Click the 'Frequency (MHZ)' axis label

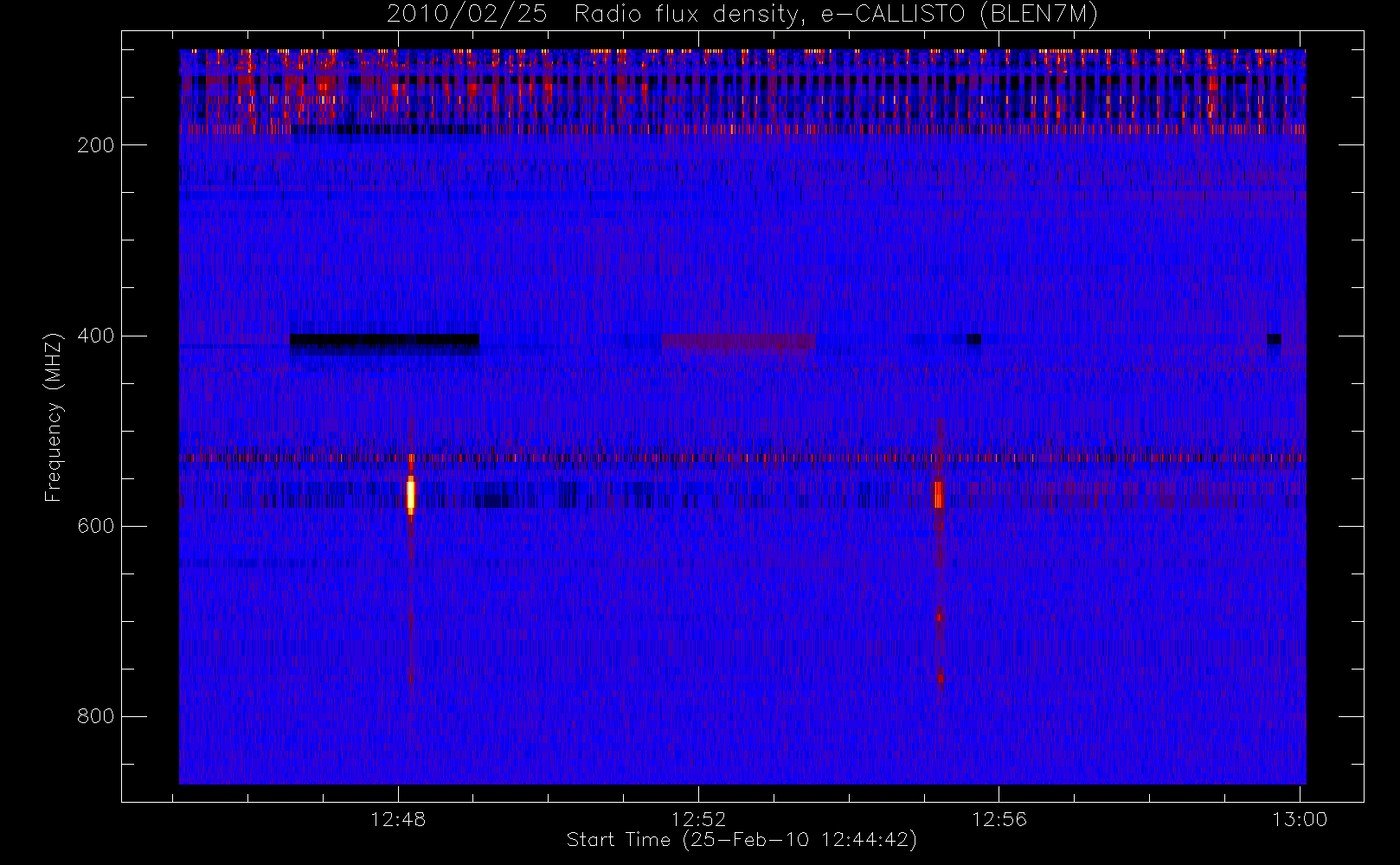pos(54,417)
